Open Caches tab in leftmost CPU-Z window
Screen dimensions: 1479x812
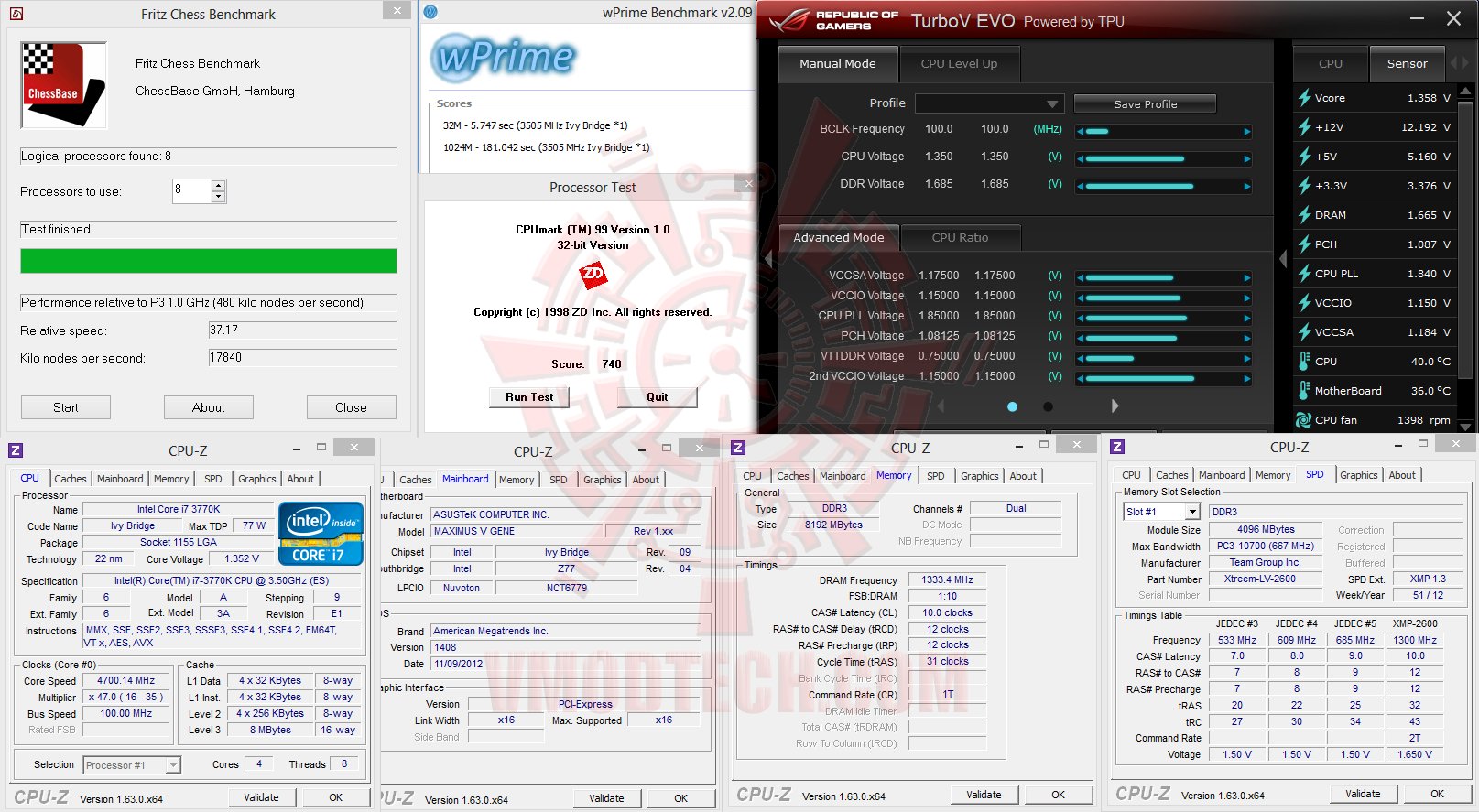(x=71, y=479)
